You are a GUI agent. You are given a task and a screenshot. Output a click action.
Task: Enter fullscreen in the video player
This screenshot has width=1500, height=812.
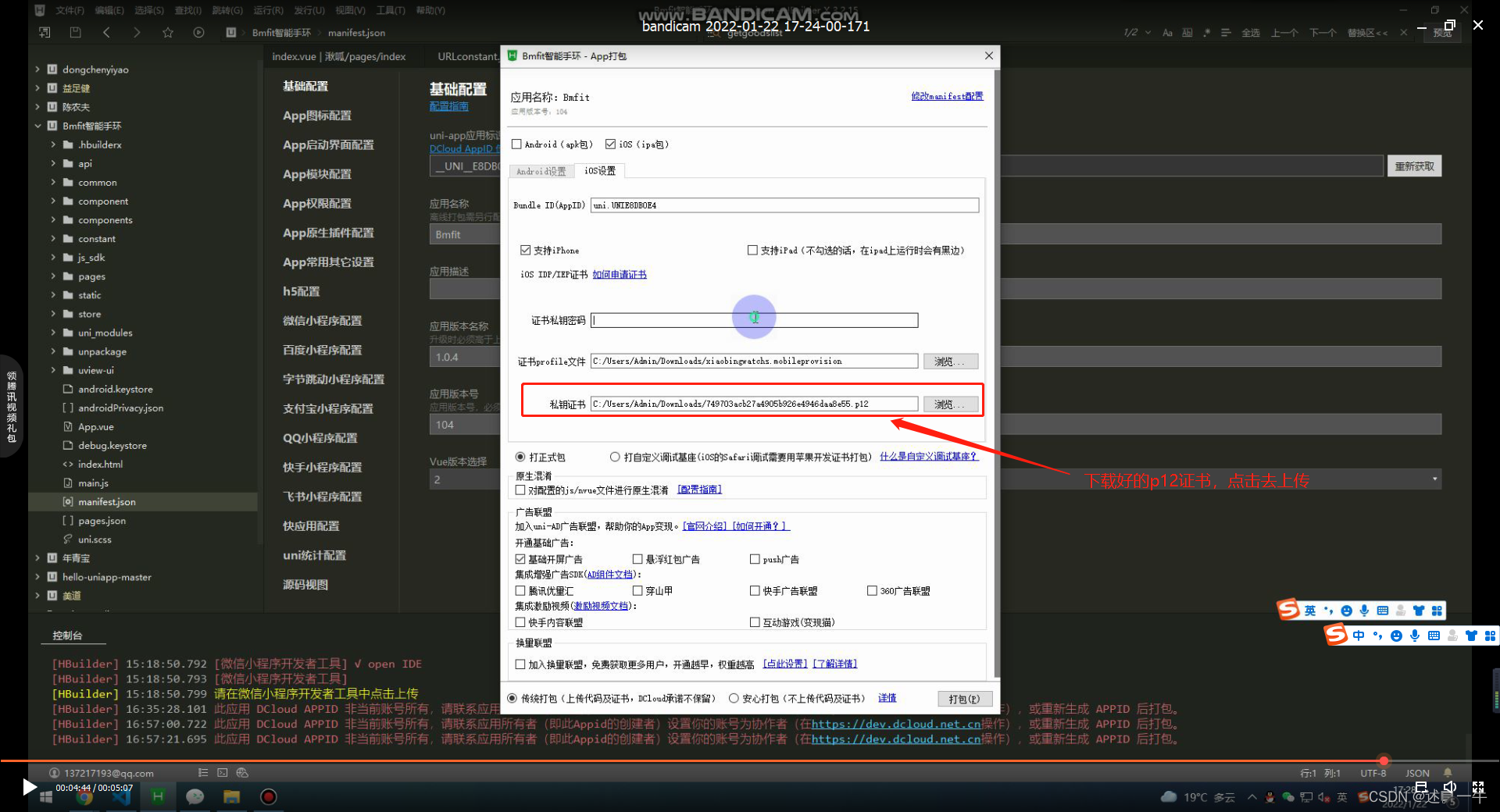click(1478, 787)
